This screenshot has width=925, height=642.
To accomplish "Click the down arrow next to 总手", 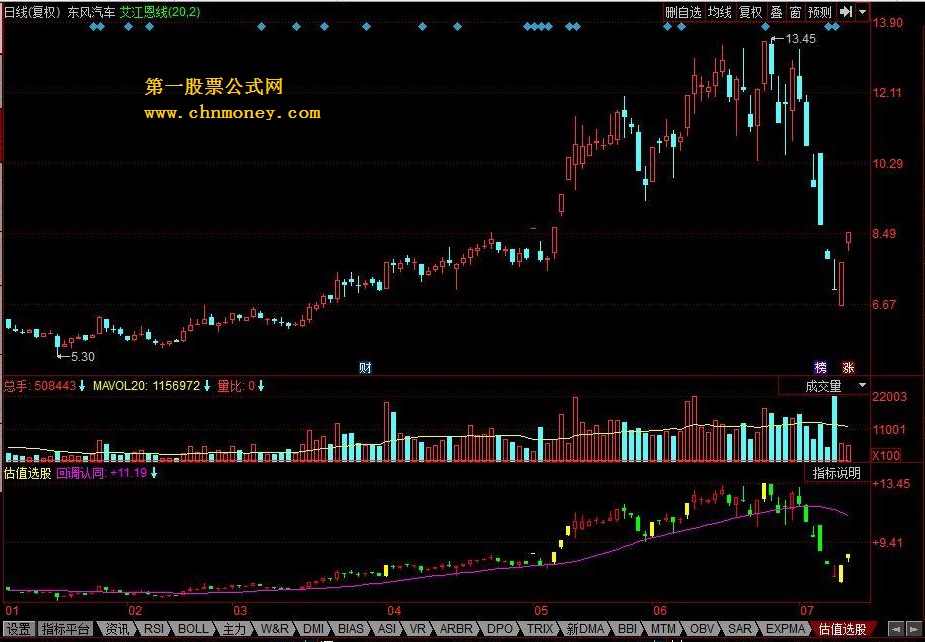I will point(82,386).
